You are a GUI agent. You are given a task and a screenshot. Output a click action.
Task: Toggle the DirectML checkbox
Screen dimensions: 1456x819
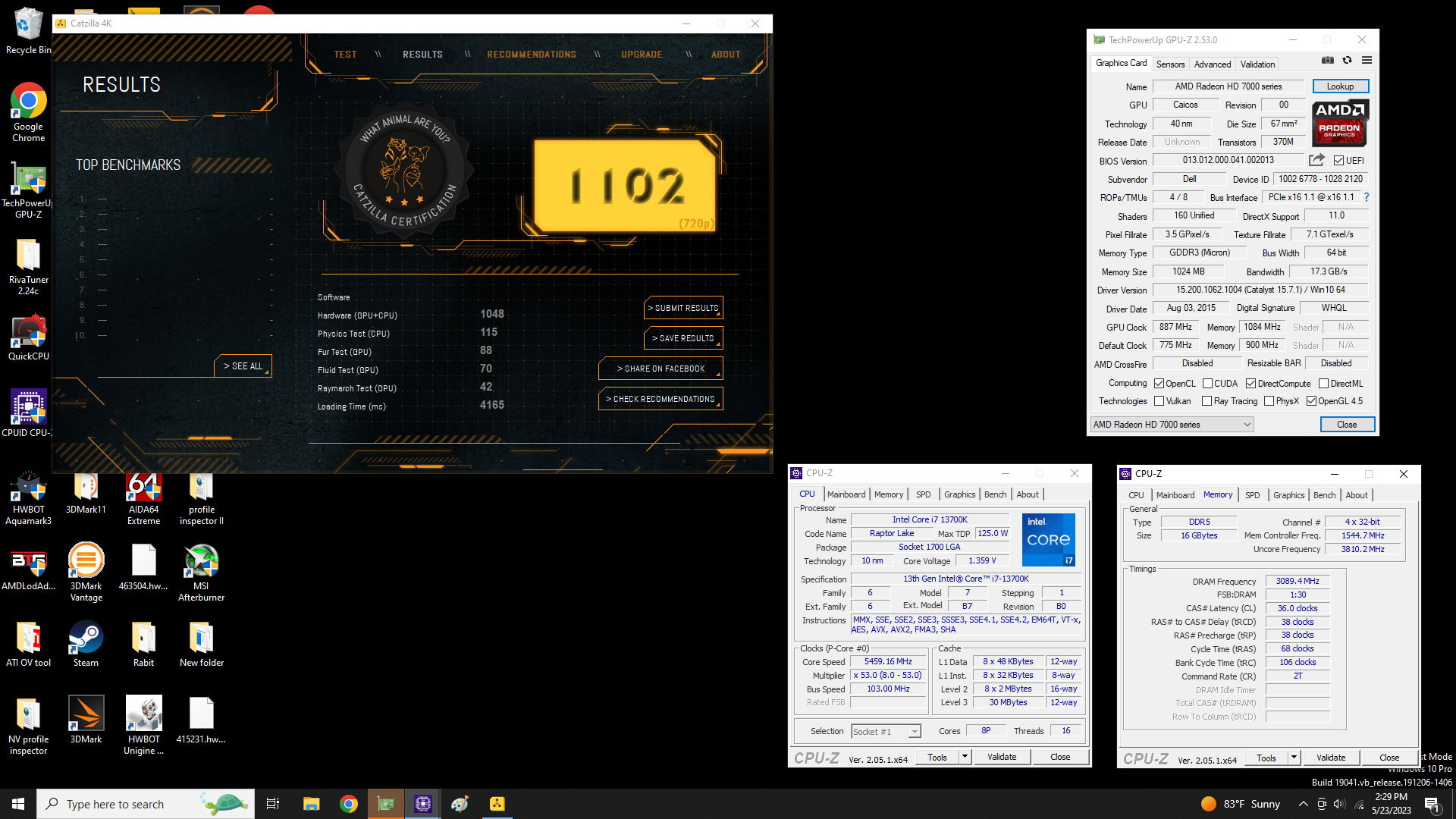click(1323, 384)
